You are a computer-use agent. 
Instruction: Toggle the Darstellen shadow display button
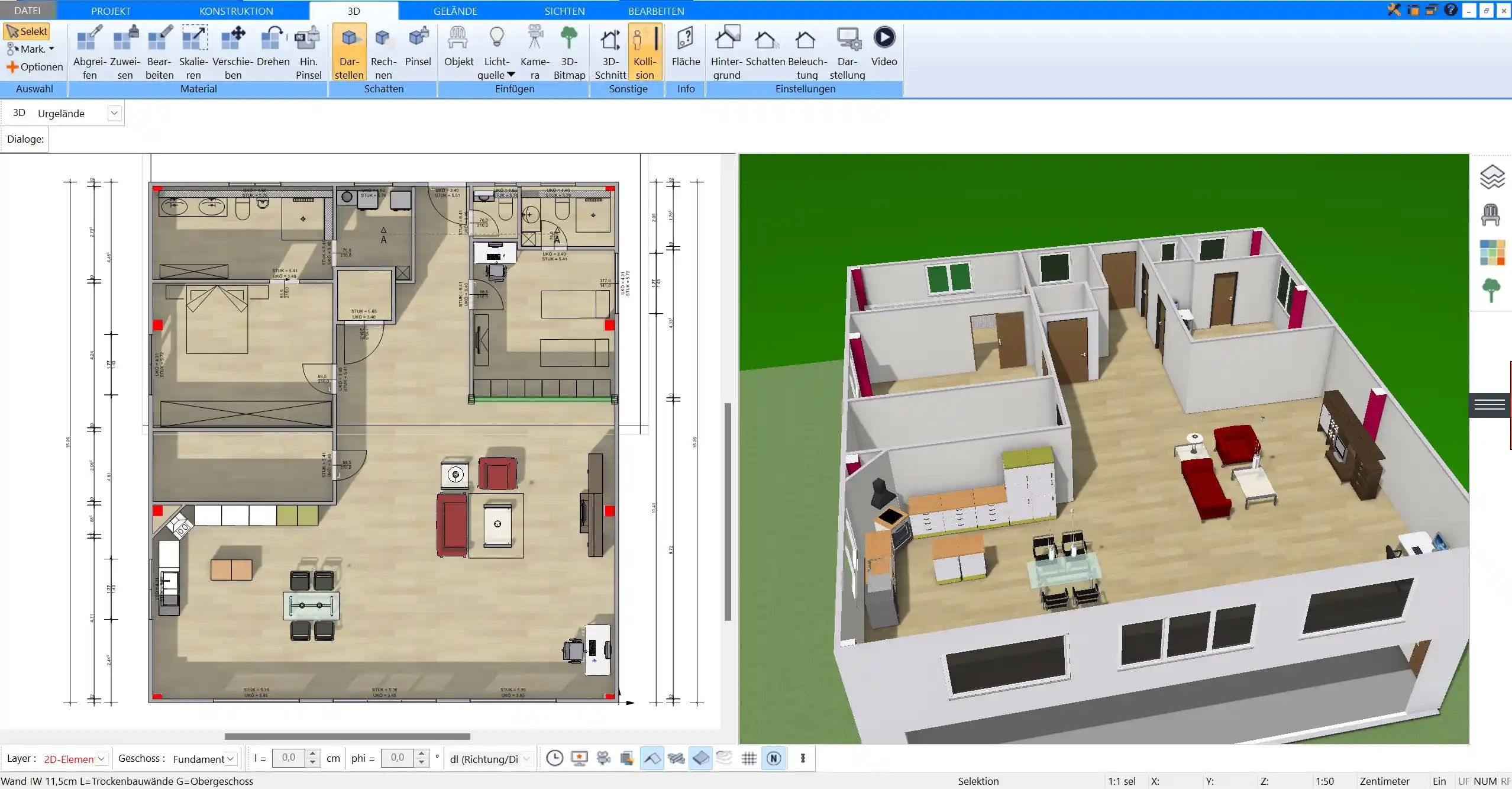click(x=349, y=52)
